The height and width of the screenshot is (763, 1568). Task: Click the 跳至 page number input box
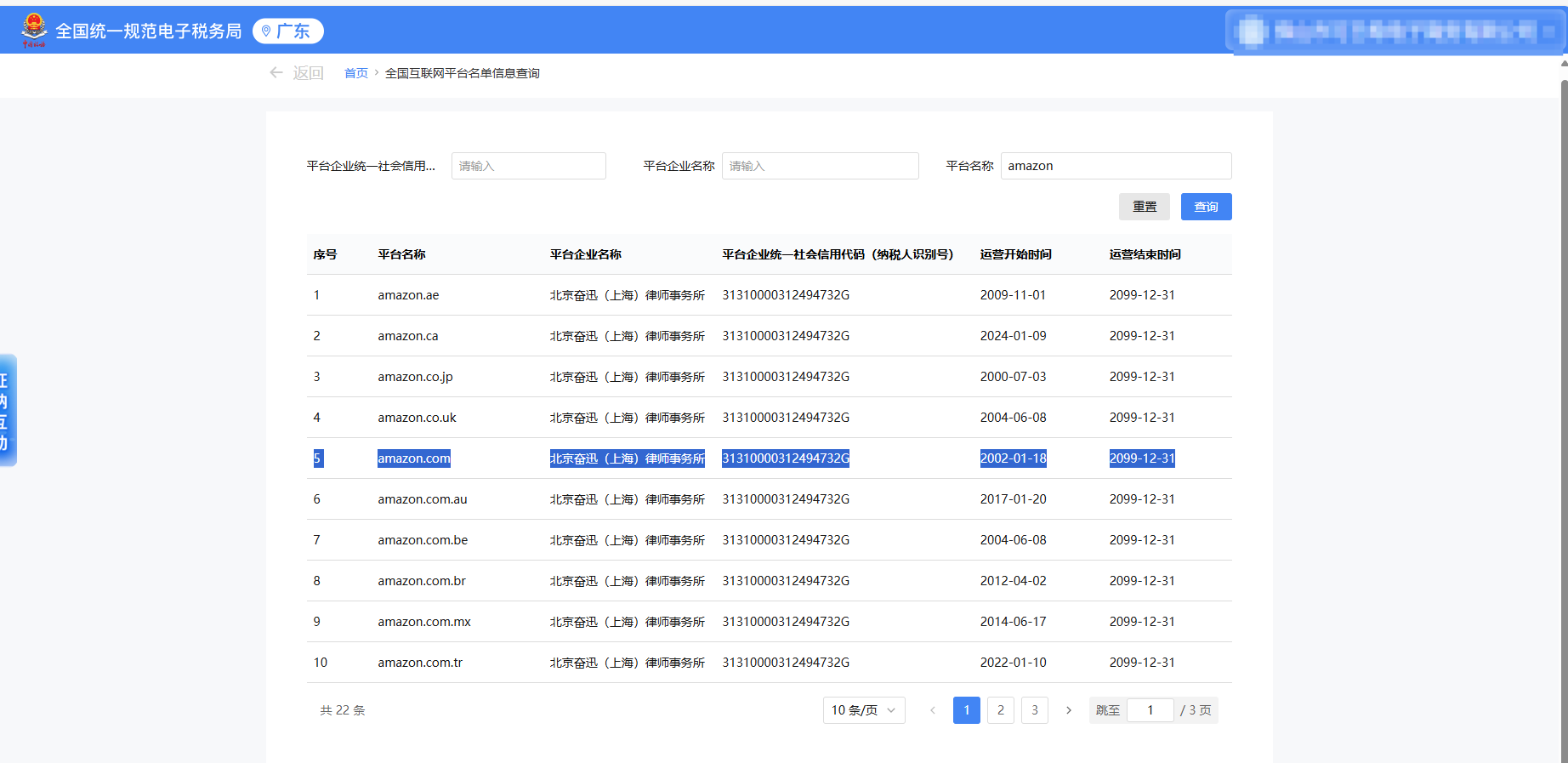pos(1150,710)
